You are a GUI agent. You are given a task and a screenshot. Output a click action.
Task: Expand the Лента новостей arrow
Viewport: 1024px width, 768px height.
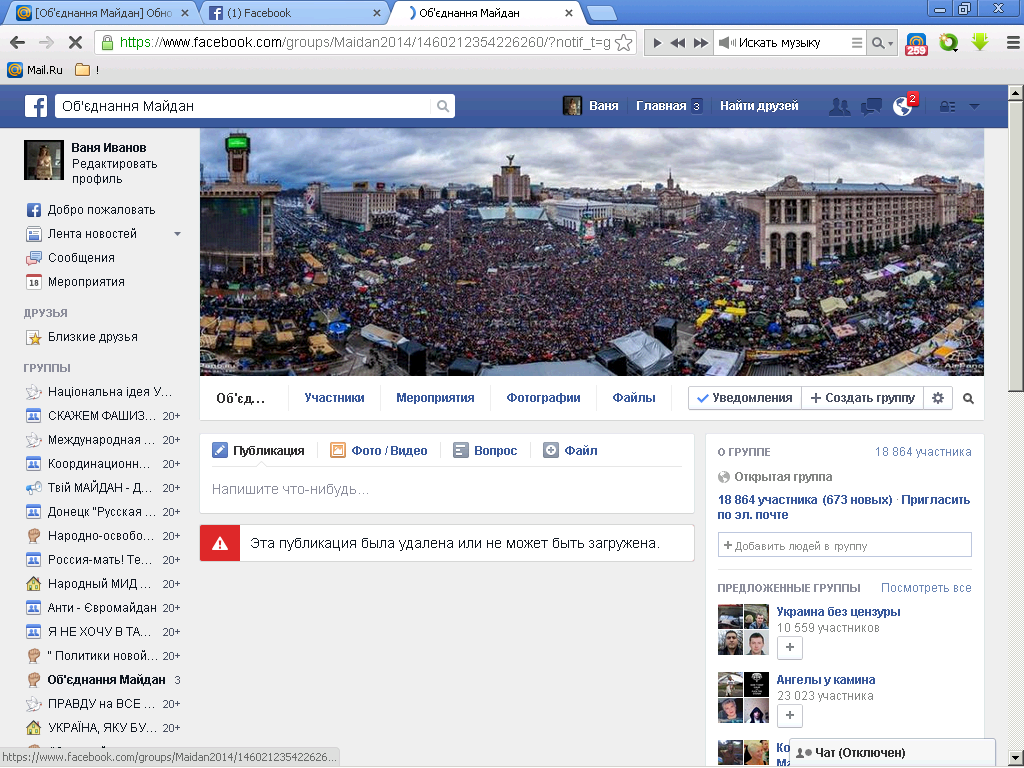(x=177, y=234)
